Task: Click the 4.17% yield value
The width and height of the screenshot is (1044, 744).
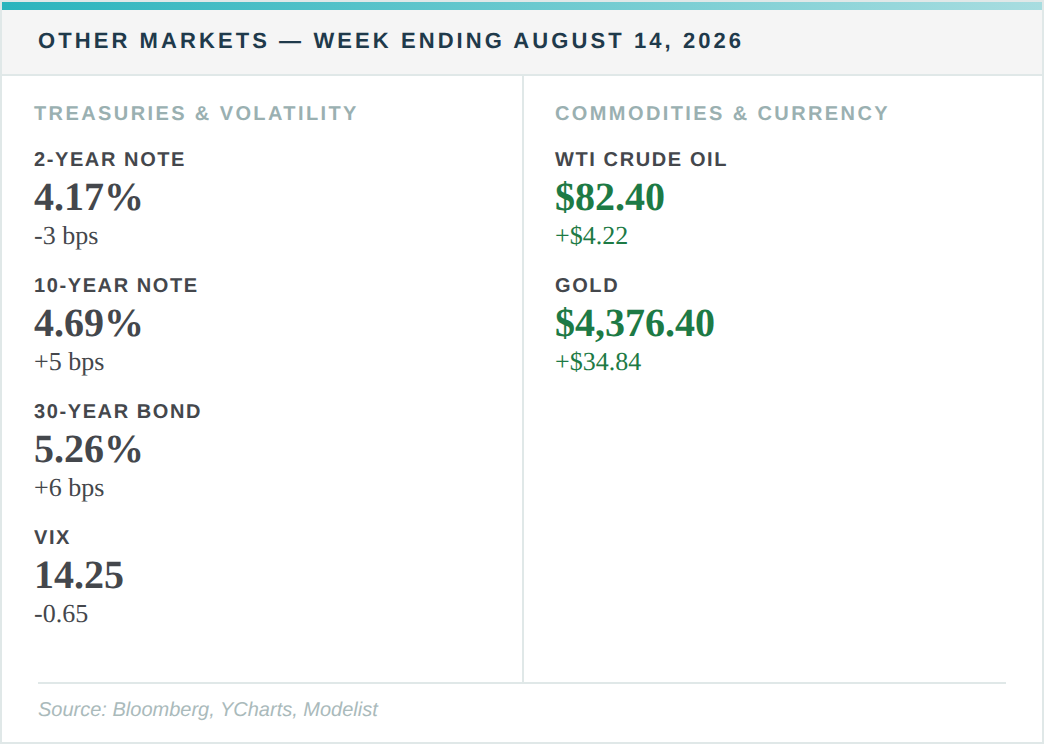Action: point(88,198)
